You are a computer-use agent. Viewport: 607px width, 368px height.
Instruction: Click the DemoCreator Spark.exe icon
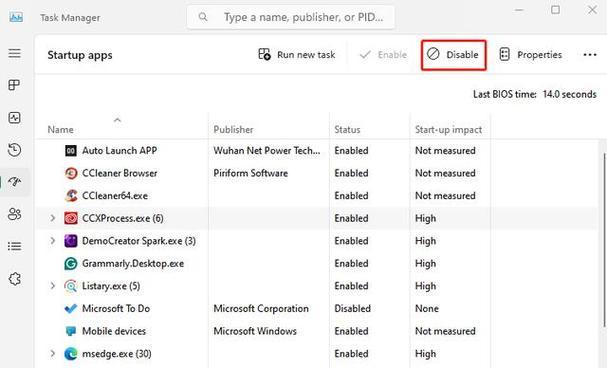[x=70, y=241]
